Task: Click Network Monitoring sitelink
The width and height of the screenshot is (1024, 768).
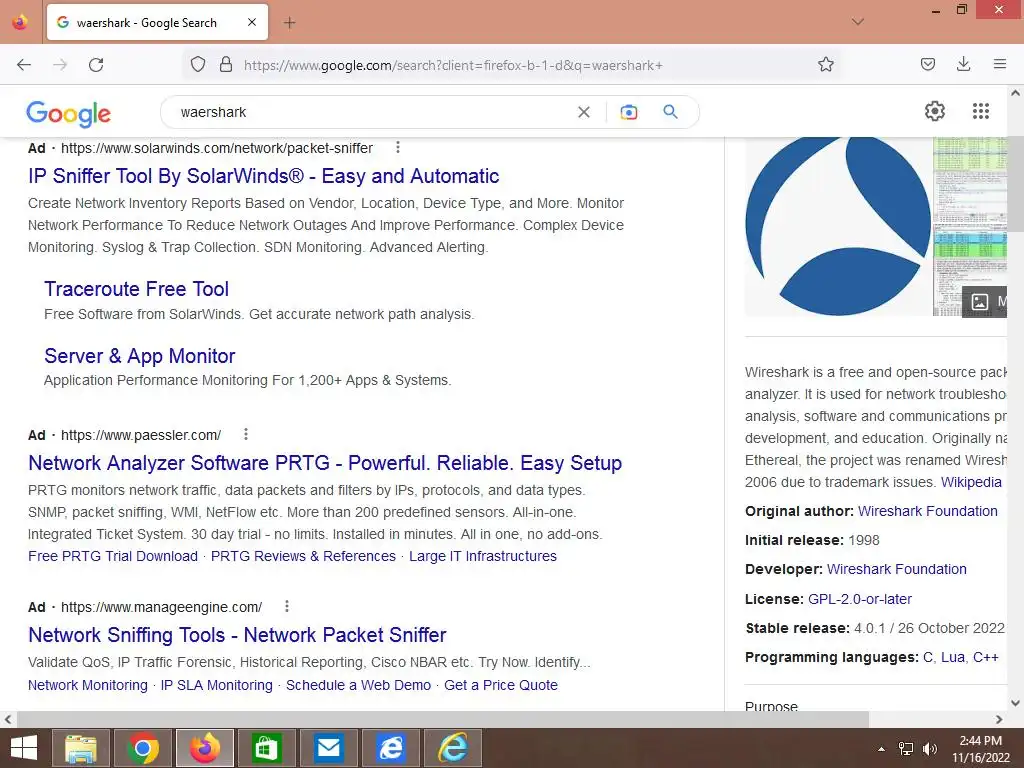Action: coord(88,685)
